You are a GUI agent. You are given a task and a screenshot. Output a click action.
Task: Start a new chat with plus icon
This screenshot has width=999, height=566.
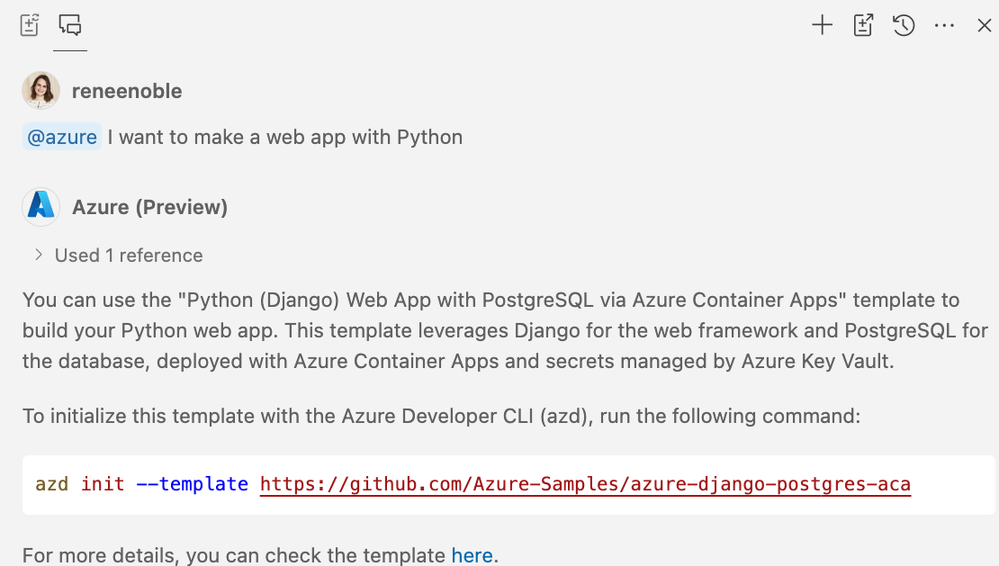(x=822, y=26)
